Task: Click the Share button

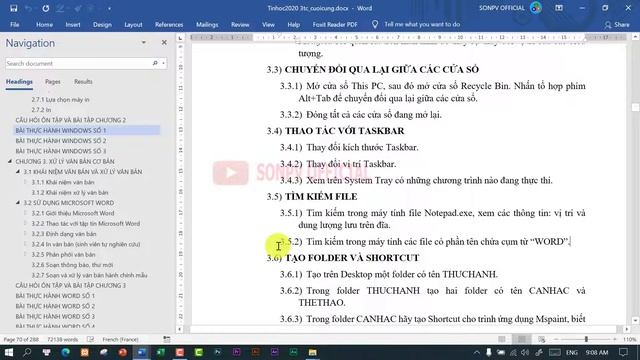Action: coord(617,24)
